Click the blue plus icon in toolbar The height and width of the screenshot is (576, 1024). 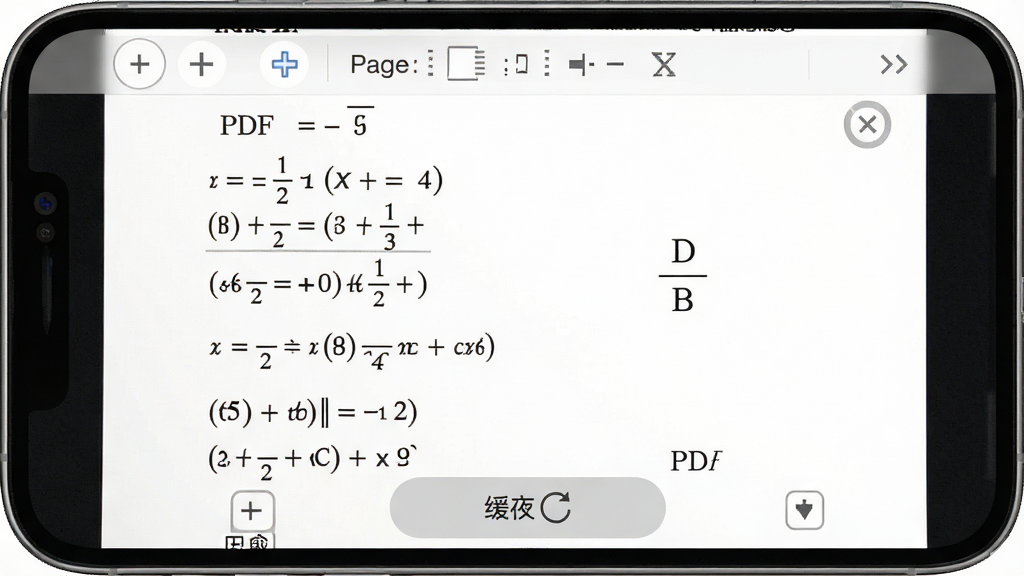pyautogui.click(x=285, y=64)
